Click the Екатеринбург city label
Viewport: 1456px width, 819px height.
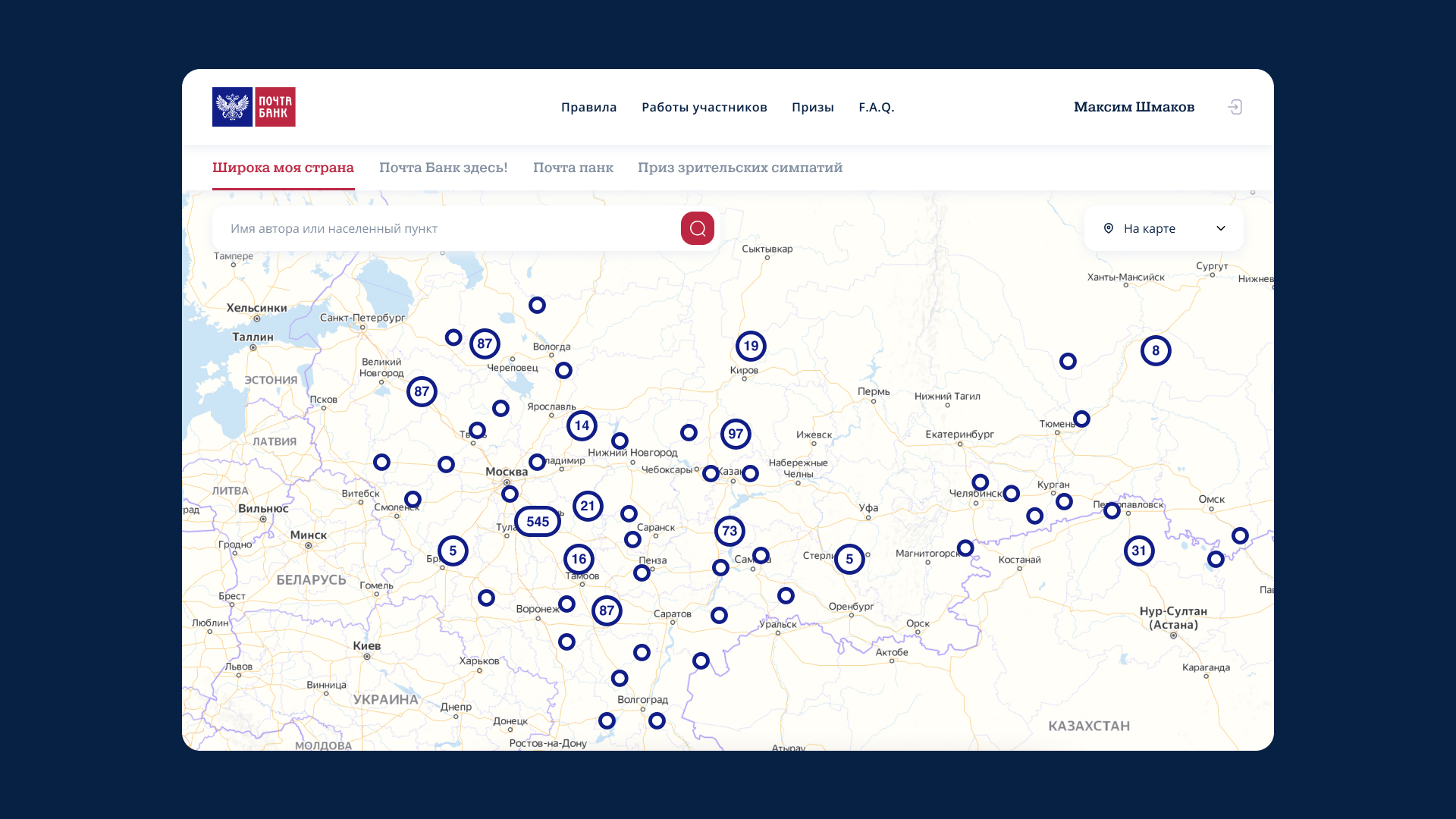click(959, 435)
